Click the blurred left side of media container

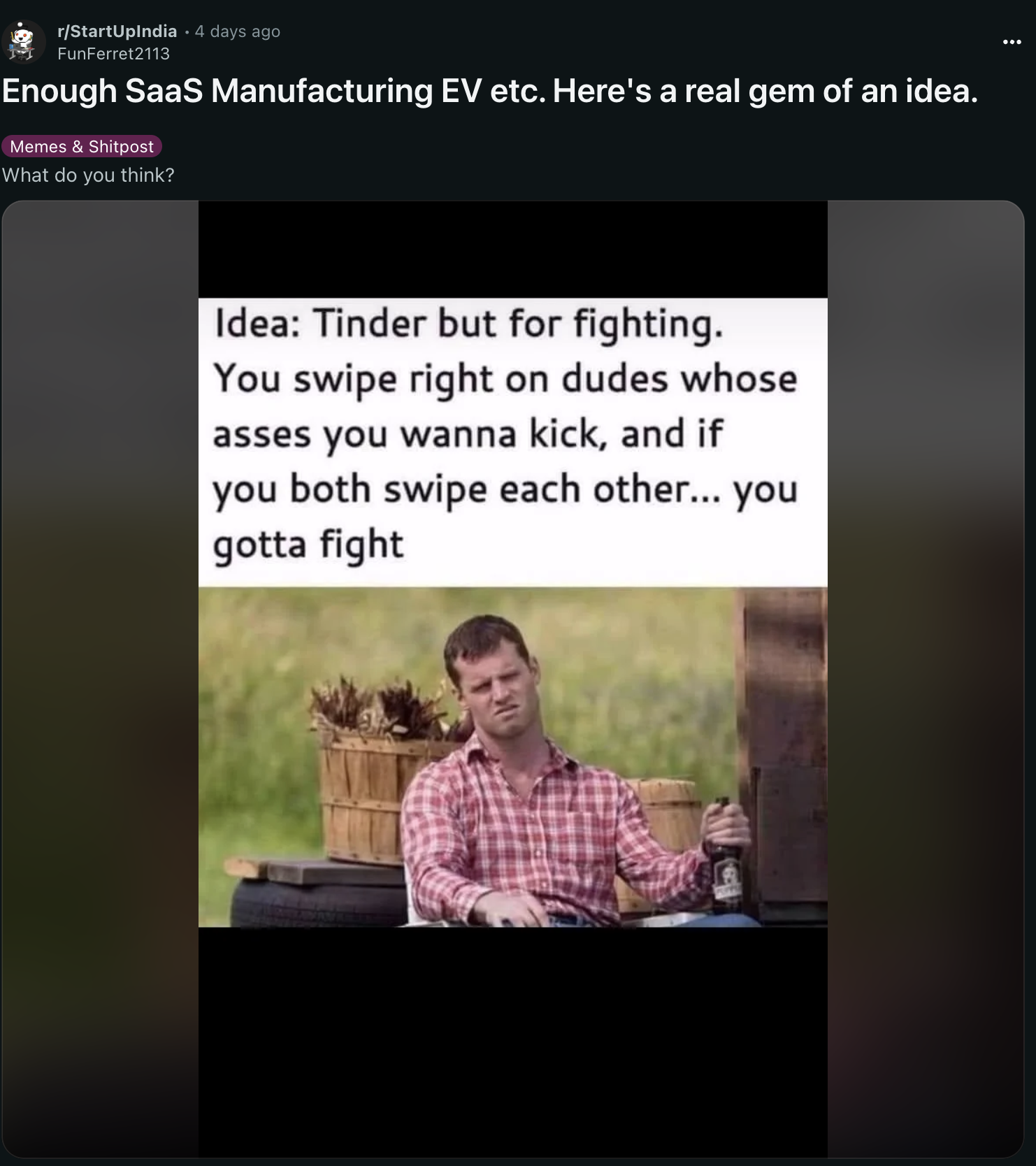[x=100, y=678]
